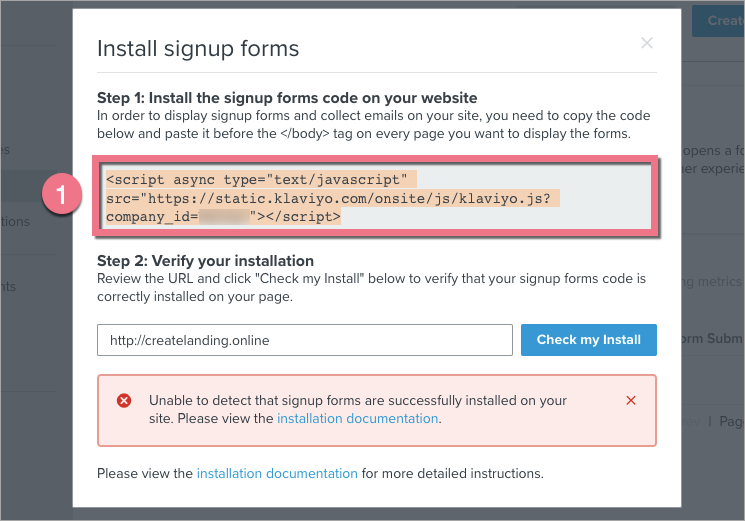Click the Step 1 heading text

(x=287, y=97)
